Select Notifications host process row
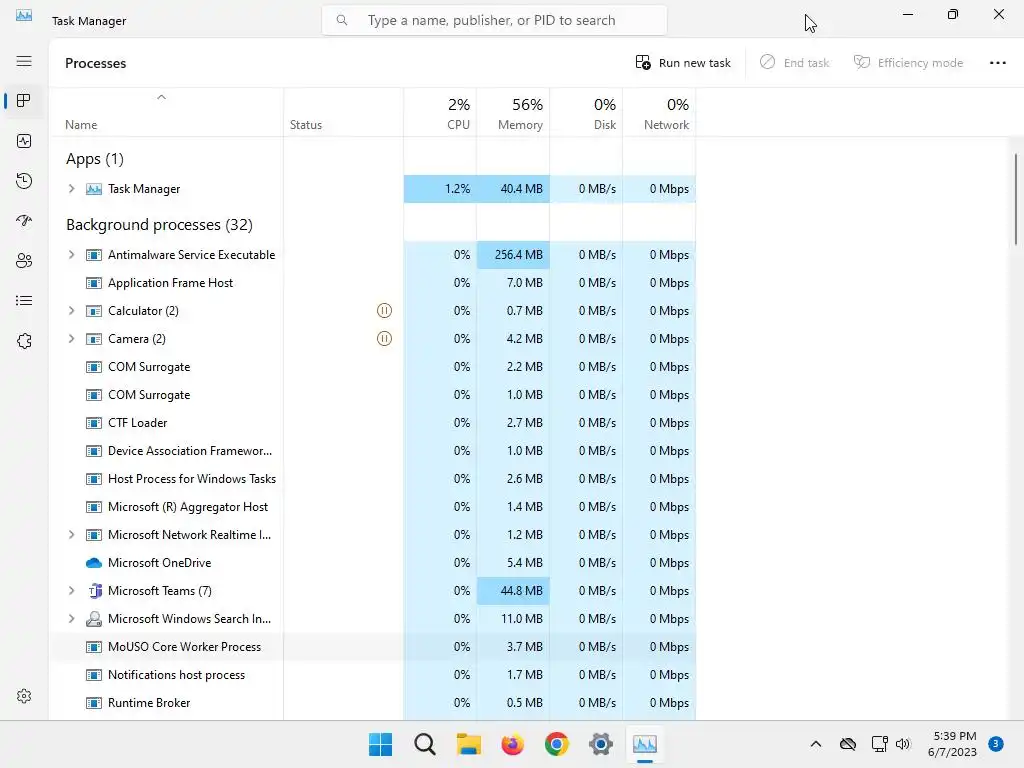The width and height of the screenshot is (1024, 768). [372, 675]
